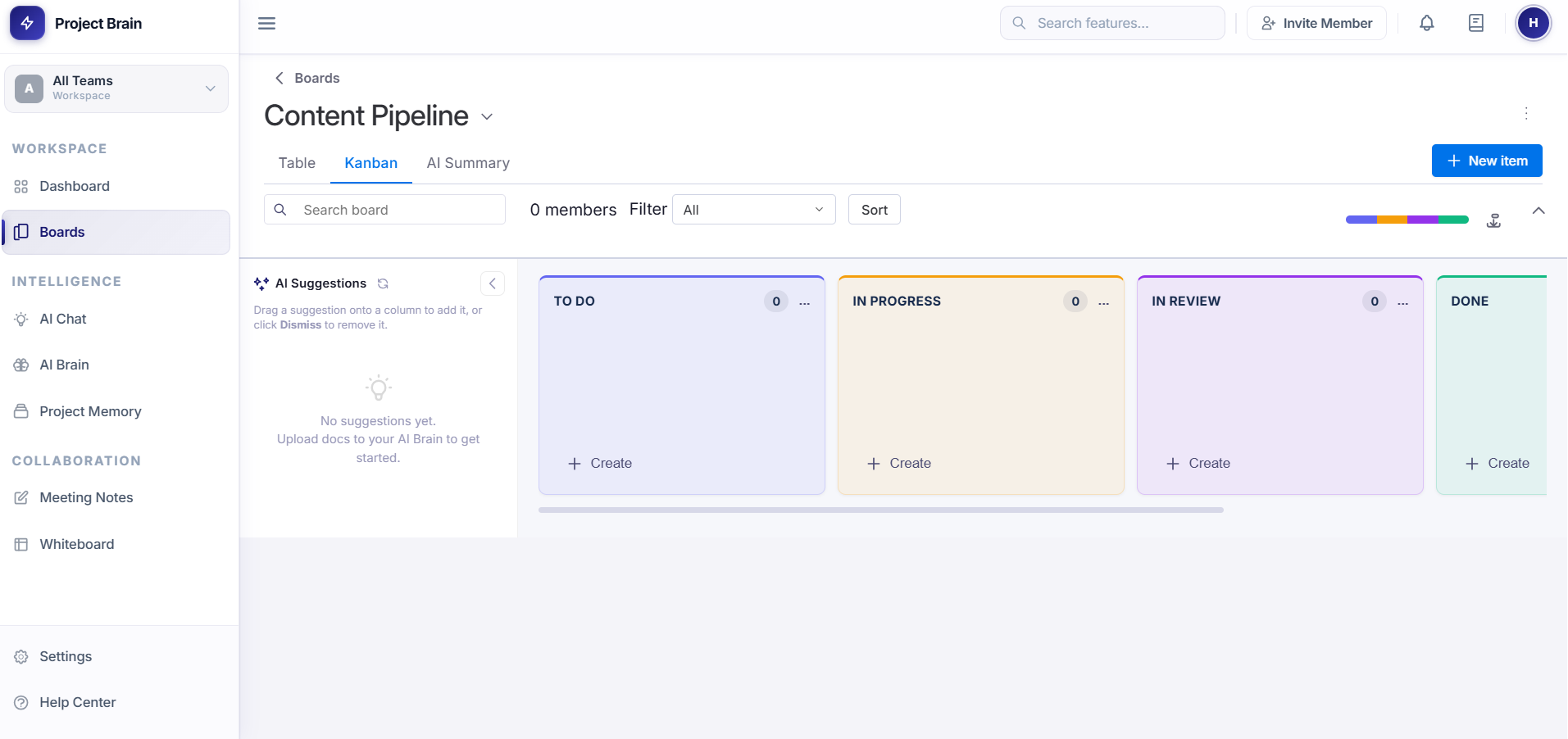Image resolution: width=1568 pixels, height=739 pixels.
Task: Create a card in TO DO column
Action: (600, 463)
